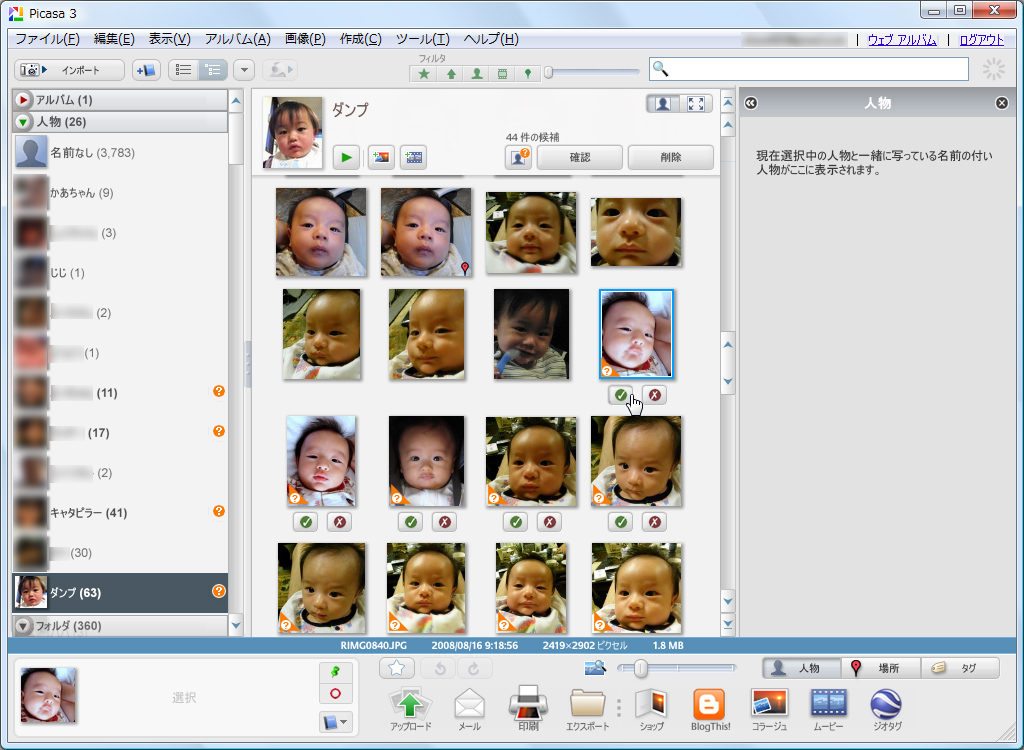The width and height of the screenshot is (1024, 750).
Task: Switch to full photo view mode
Action: 697,104
